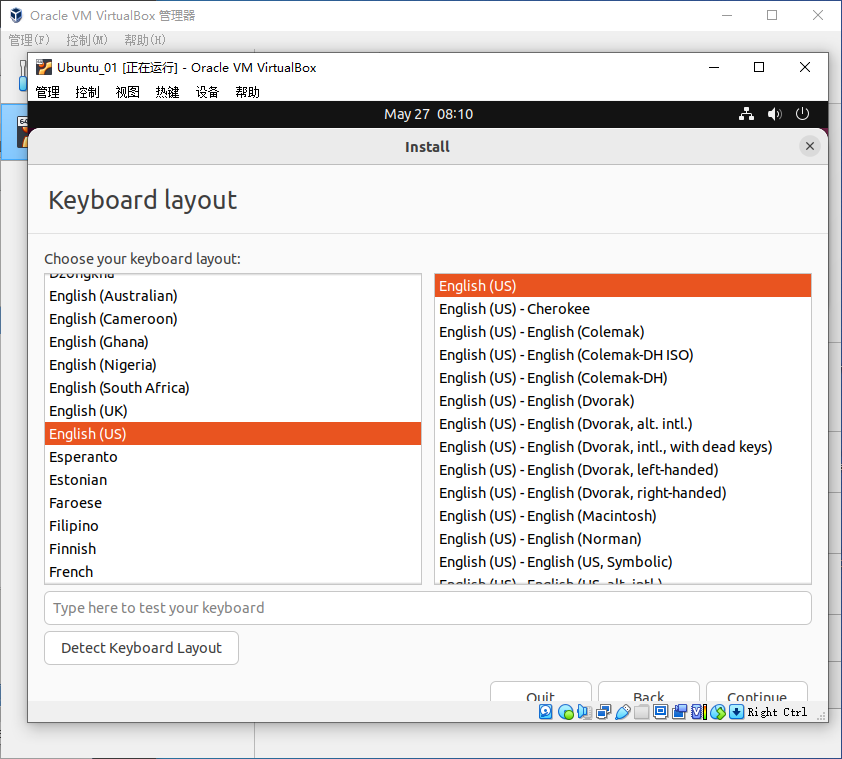This screenshot has width=842, height=759.
Task: Open hard disk activity indicator in status bar
Action: pyautogui.click(x=546, y=712)
